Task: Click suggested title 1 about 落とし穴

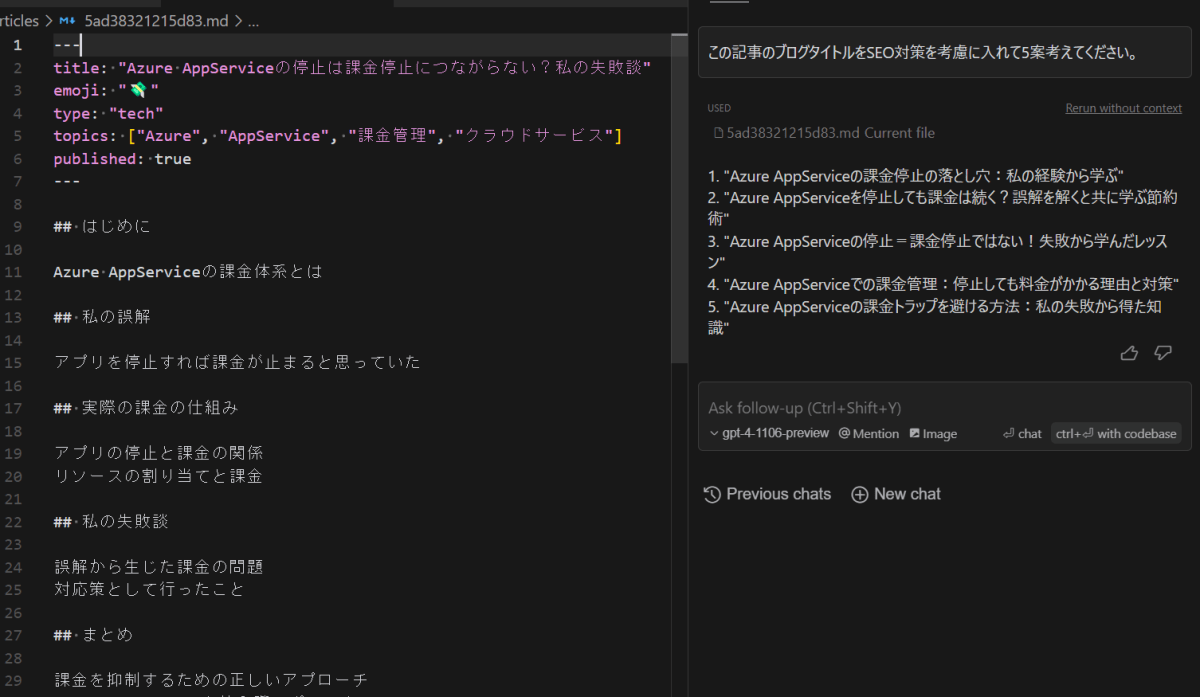Action: click(x=915, y=175)
